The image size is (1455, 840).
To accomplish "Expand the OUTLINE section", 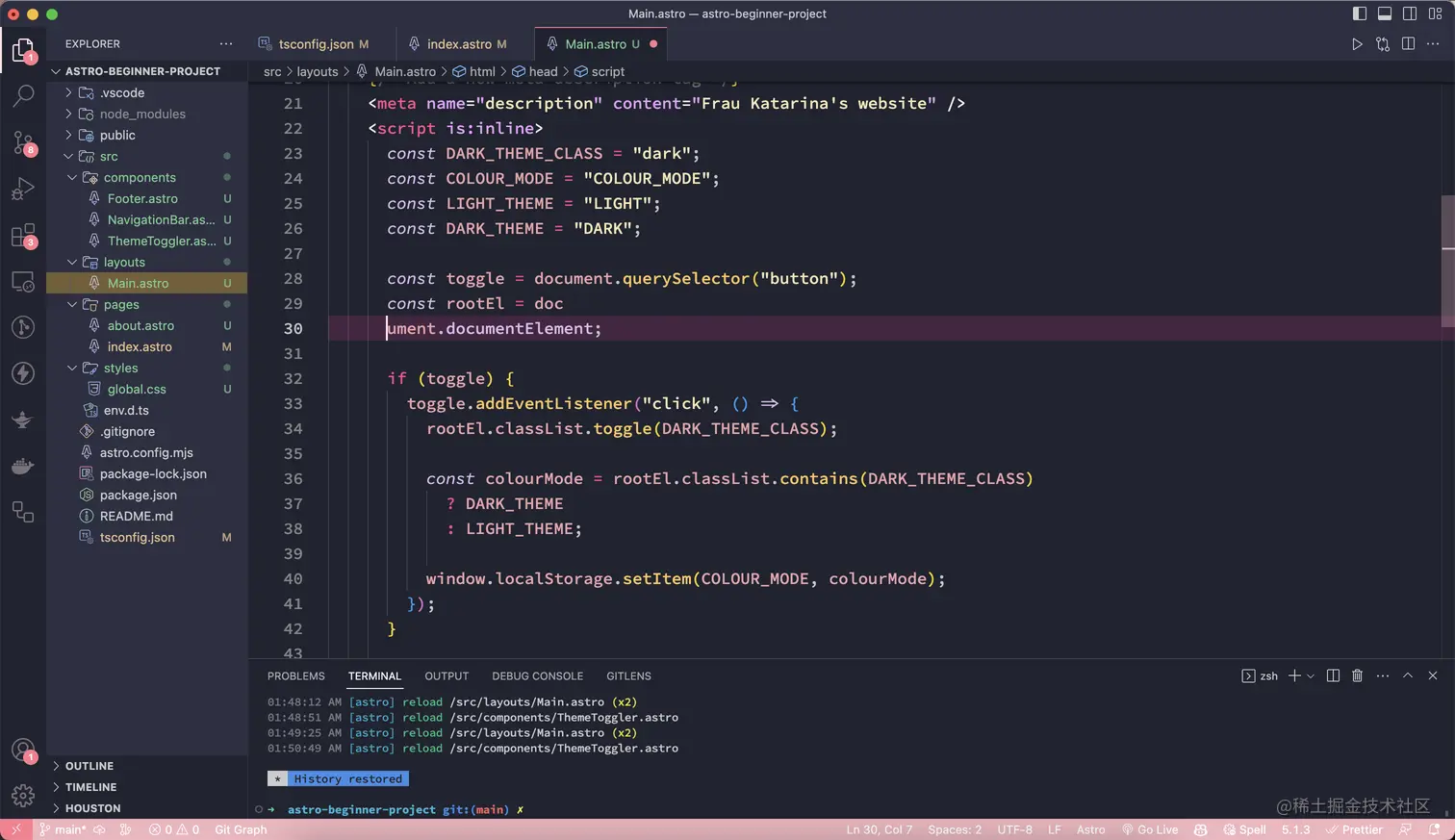I will pyautogui.click(x=147, y=766).
